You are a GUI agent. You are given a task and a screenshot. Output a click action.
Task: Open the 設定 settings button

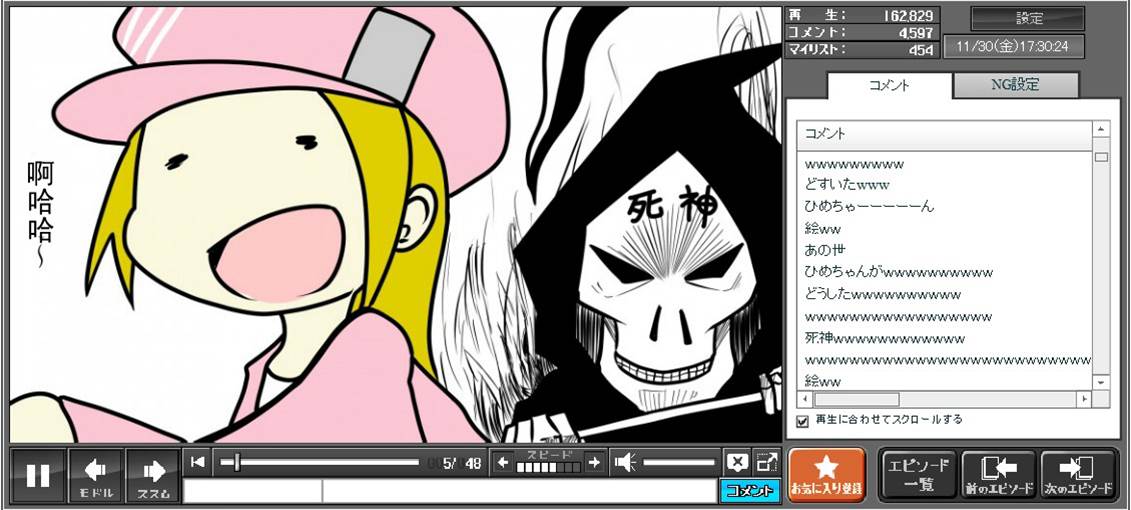coord(1028,18)
